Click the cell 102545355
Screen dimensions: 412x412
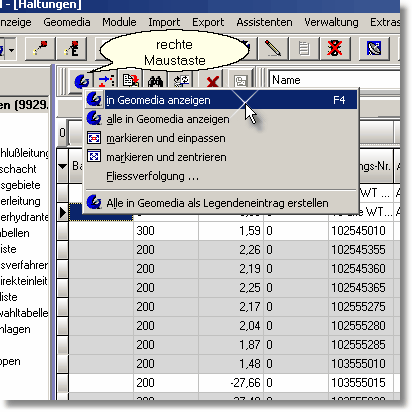point(361,250)
